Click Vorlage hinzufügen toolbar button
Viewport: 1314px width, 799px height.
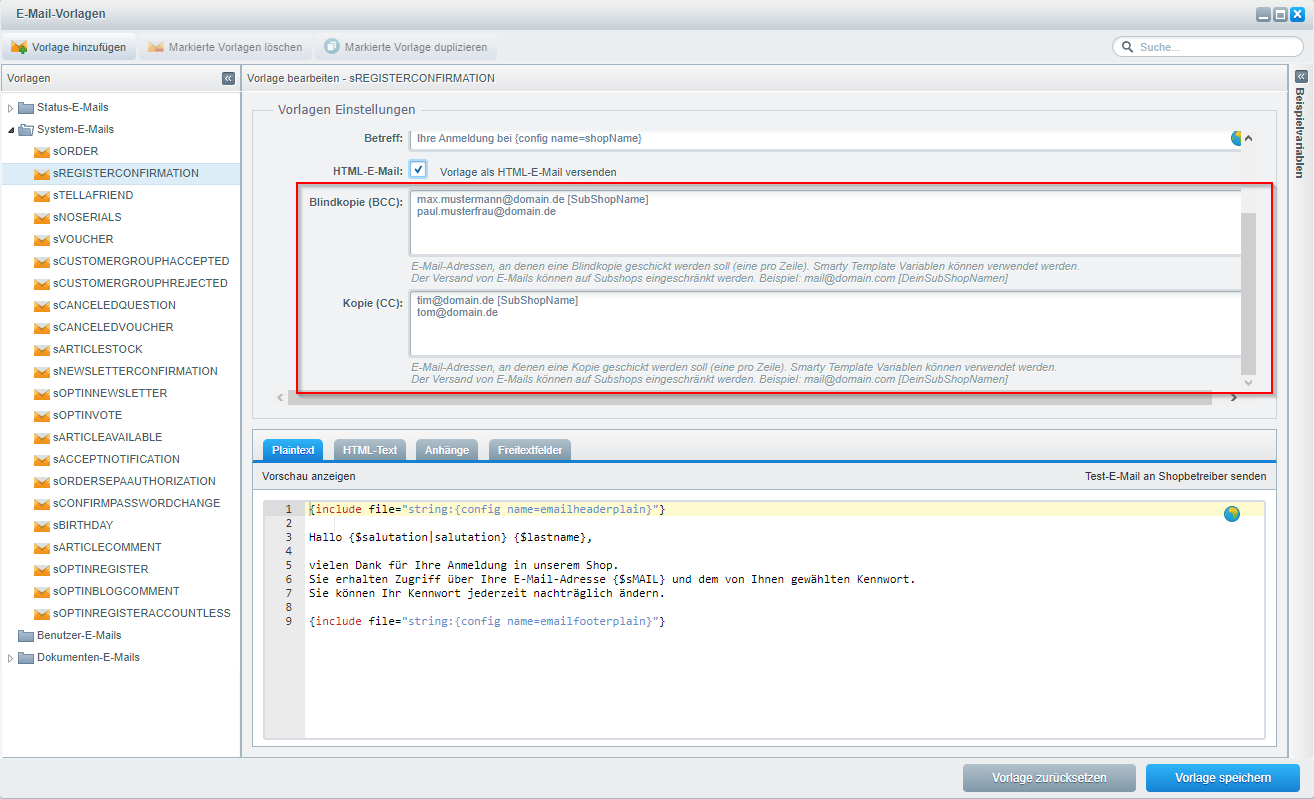pyautogui.click(x=69, y=47)
